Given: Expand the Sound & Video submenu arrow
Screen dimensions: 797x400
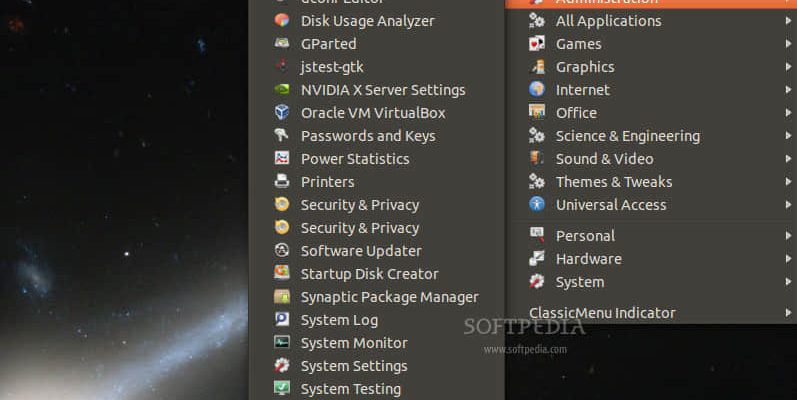Looking at the screenshot, I should [x=788, y=159].
